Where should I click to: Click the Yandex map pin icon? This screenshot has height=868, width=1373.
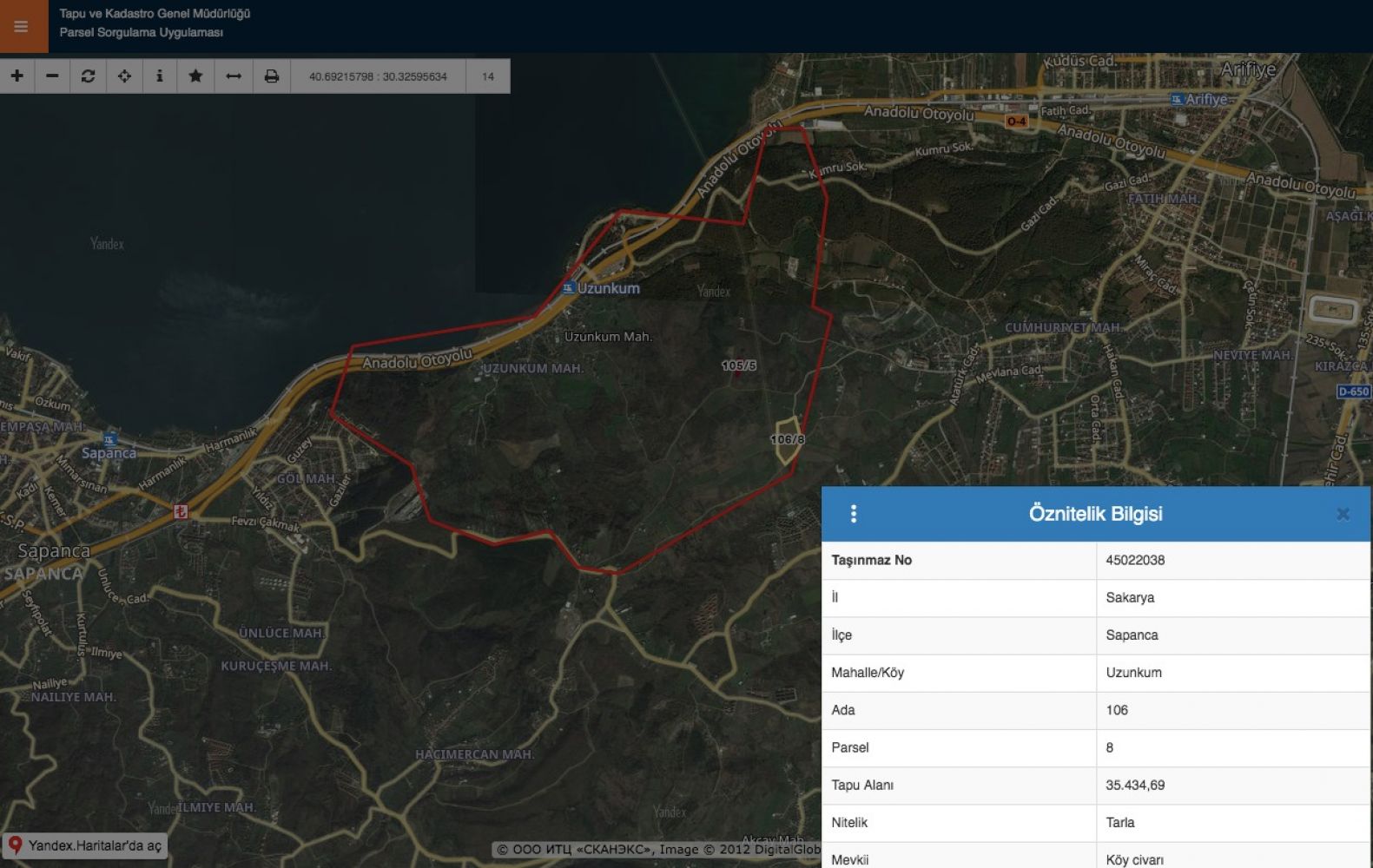point(15,845)
